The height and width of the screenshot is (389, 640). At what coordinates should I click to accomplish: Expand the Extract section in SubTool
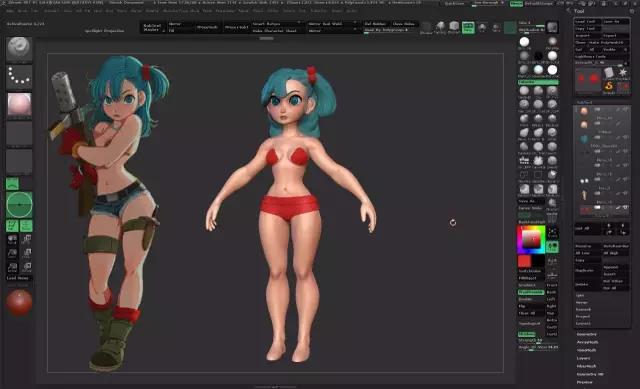coord(583,323)
